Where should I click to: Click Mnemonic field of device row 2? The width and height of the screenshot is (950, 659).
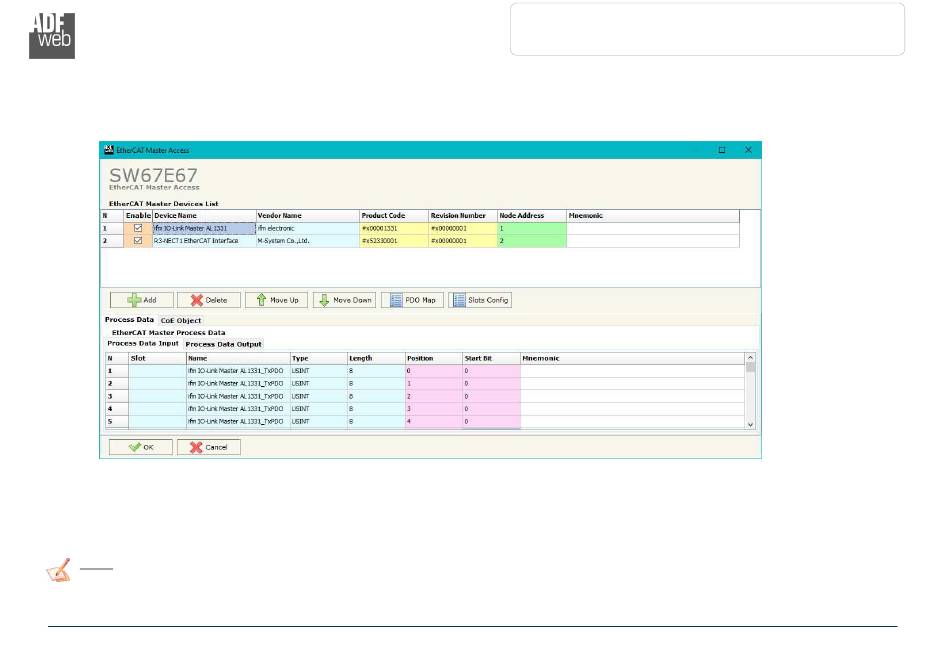point(653,240)
